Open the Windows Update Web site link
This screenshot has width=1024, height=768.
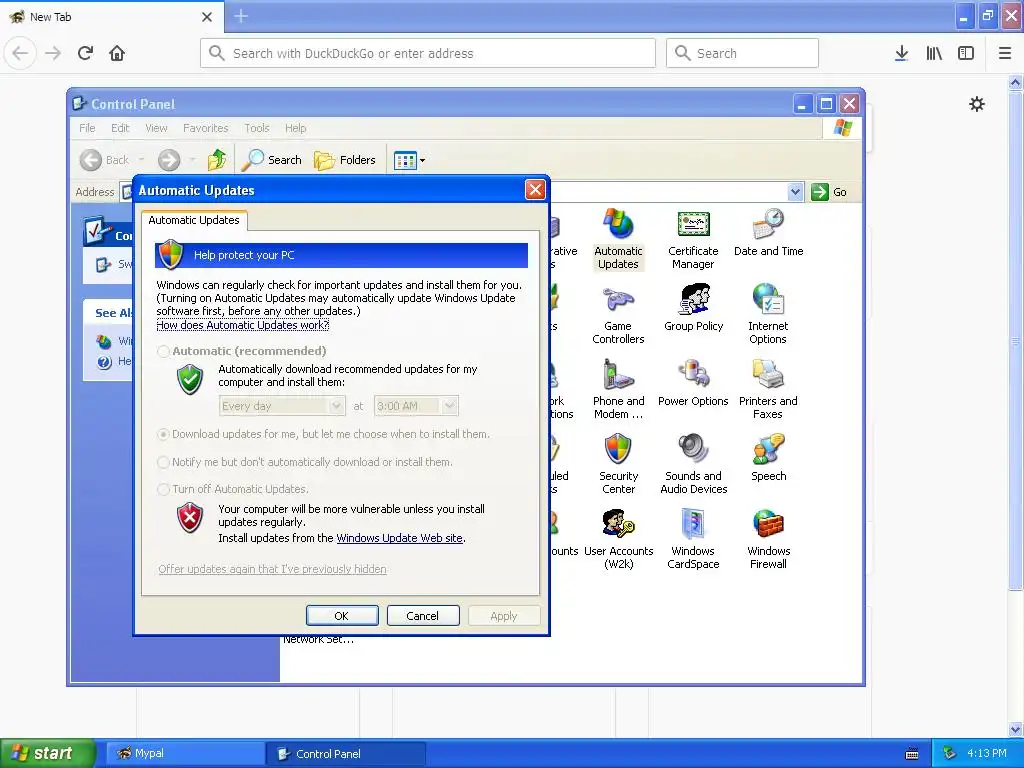coord(399,538)
